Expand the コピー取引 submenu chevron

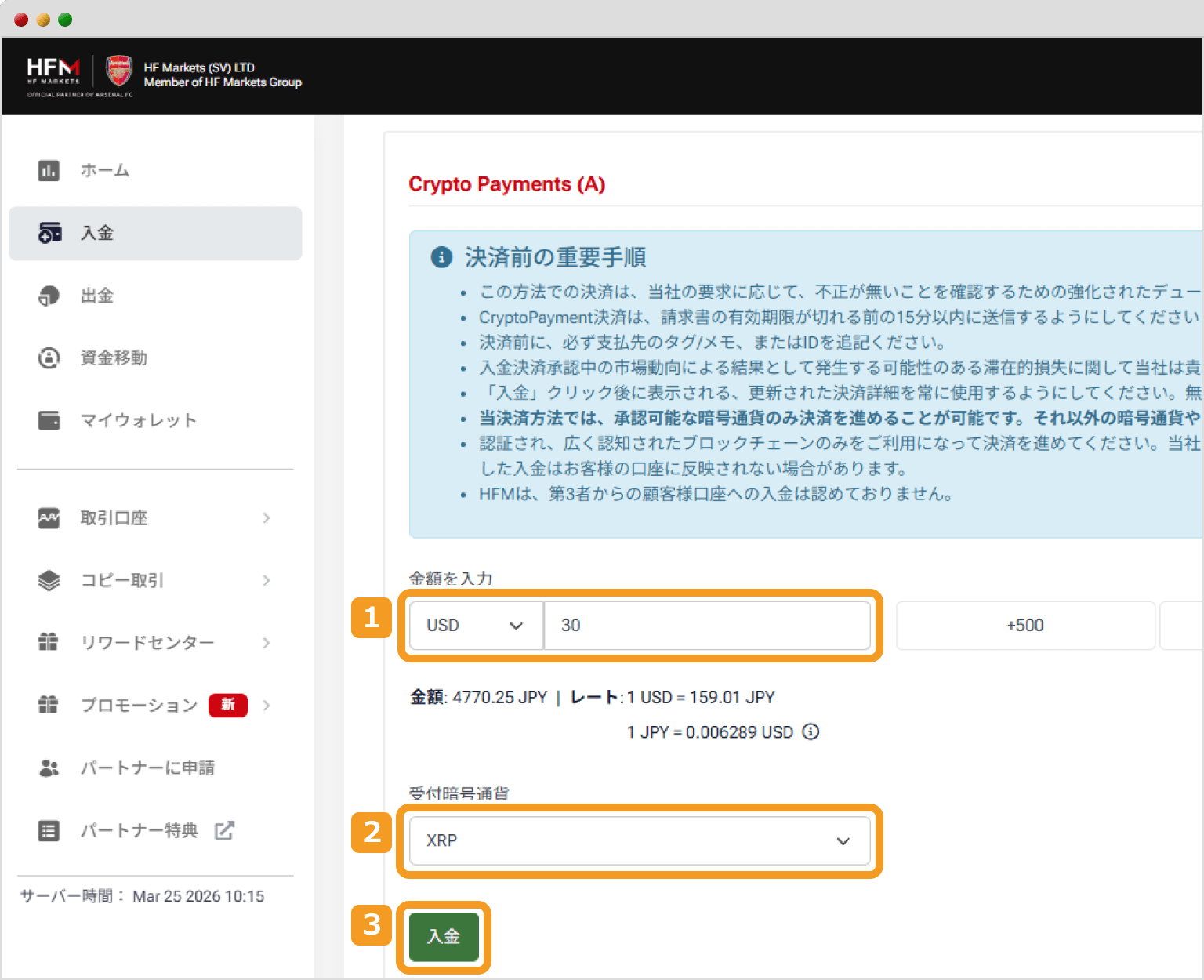coord(267,581)
